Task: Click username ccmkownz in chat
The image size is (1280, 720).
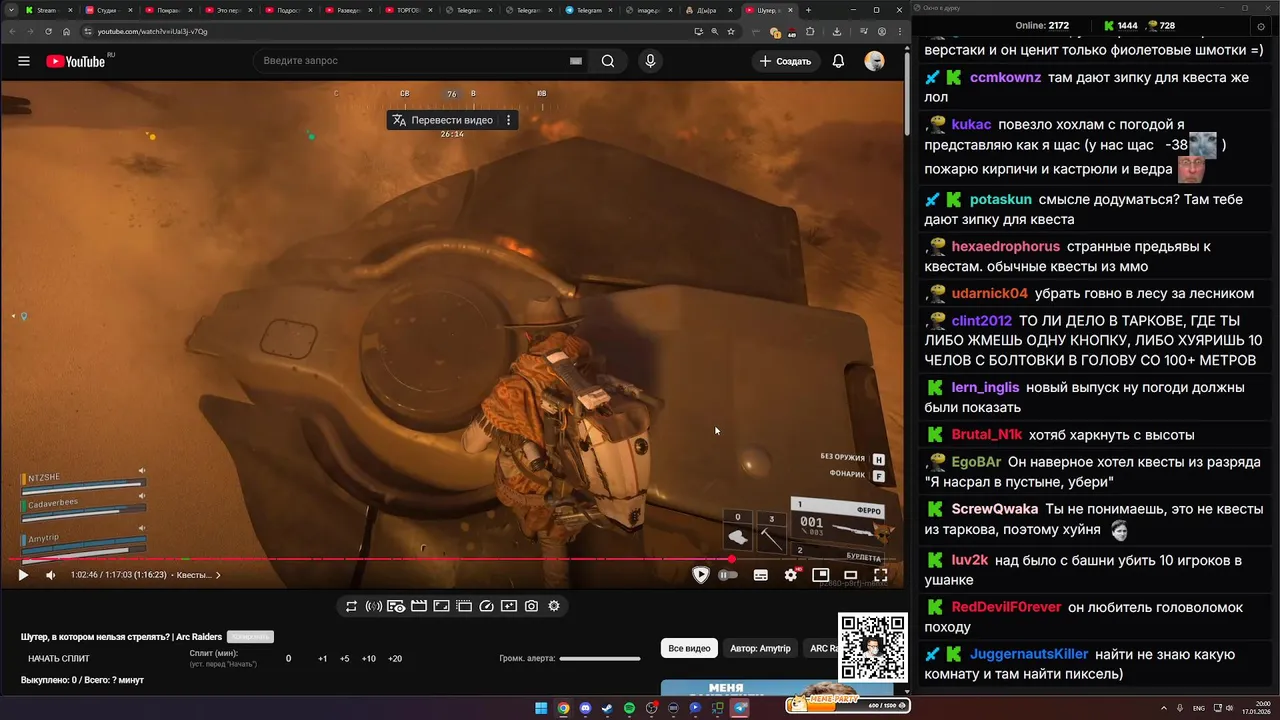Action: 1005,77
